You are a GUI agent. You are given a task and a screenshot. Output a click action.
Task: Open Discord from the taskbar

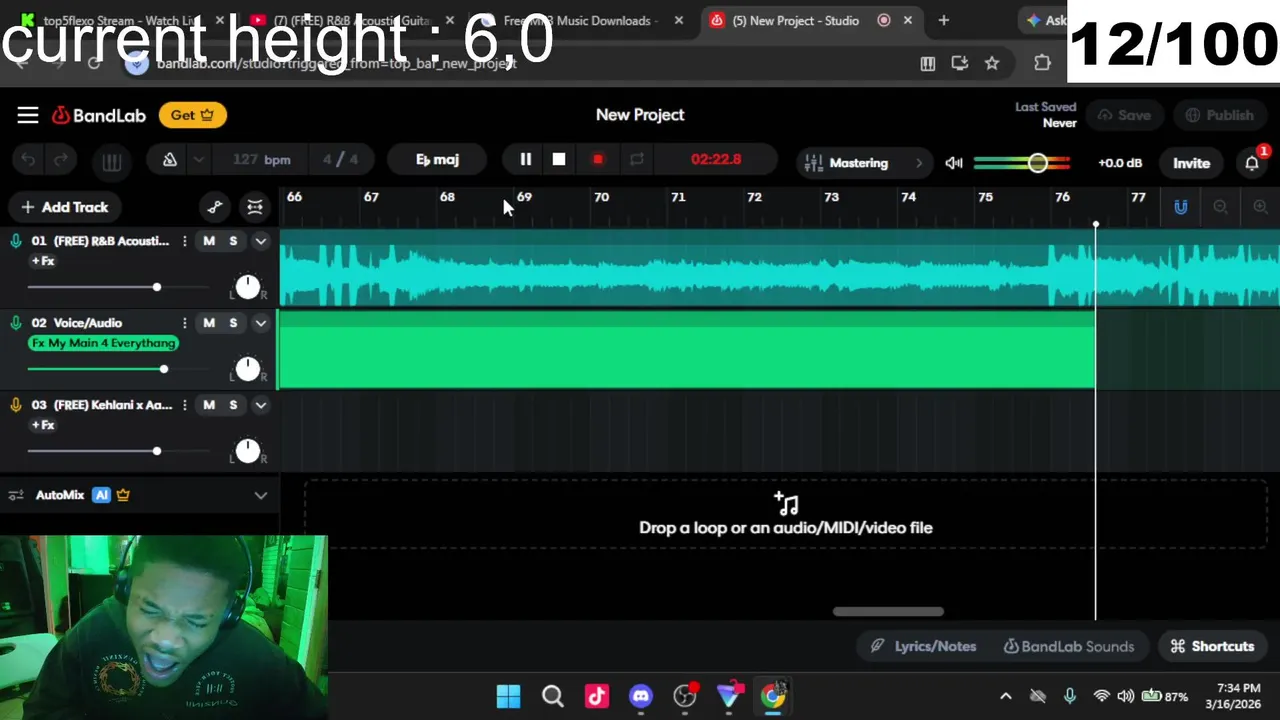click(641, 696)
